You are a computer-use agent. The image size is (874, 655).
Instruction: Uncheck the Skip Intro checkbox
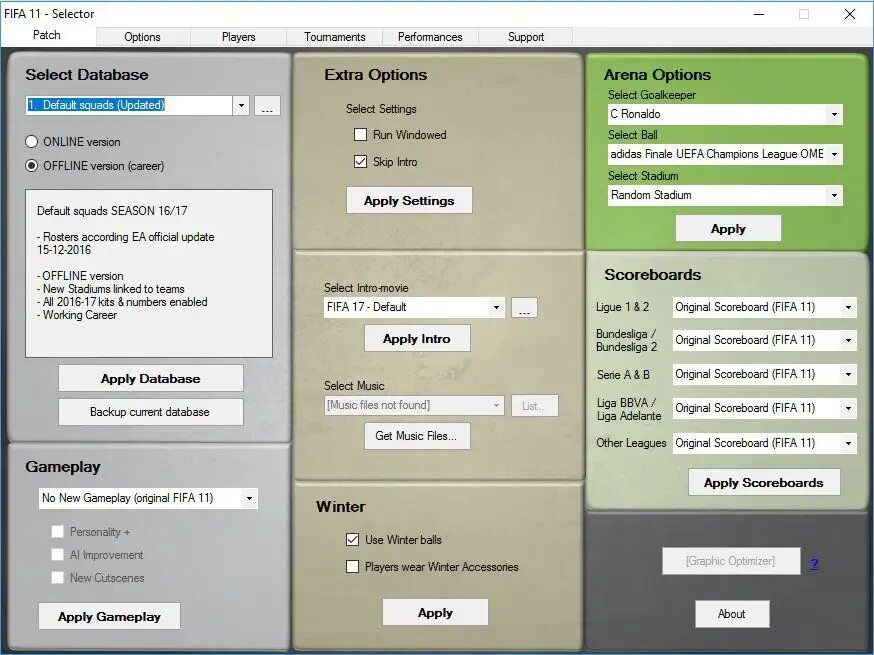coord(361,162)
